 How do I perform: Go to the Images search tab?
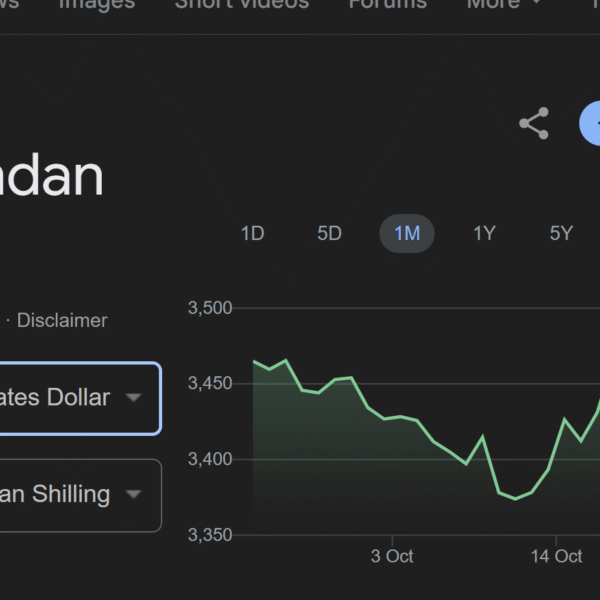point(97,4)
